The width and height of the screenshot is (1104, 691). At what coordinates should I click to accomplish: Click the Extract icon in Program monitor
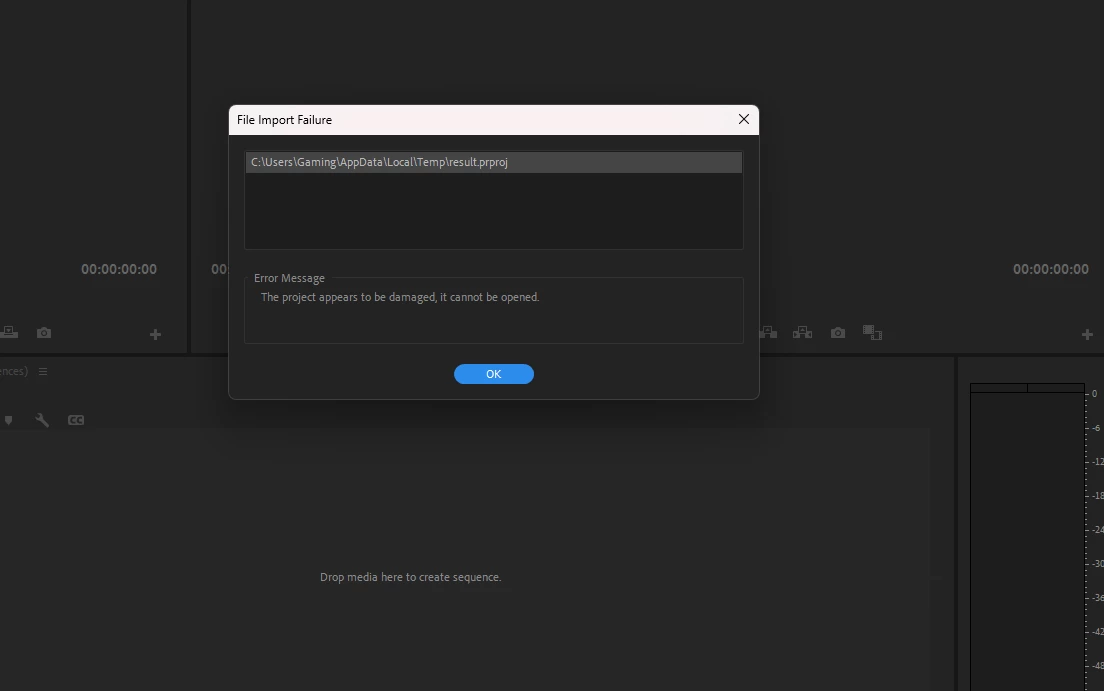[x=803, y=332]
